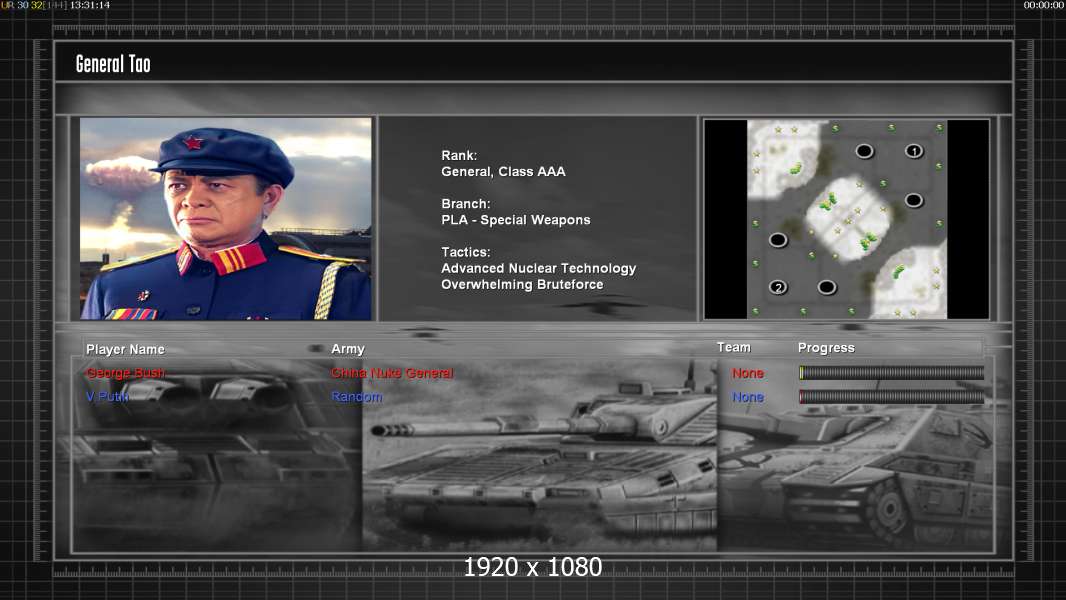Screen dimensions: 1066x600
Task: Click the "Player Name" column header
Action: click(x=125, y=349)
